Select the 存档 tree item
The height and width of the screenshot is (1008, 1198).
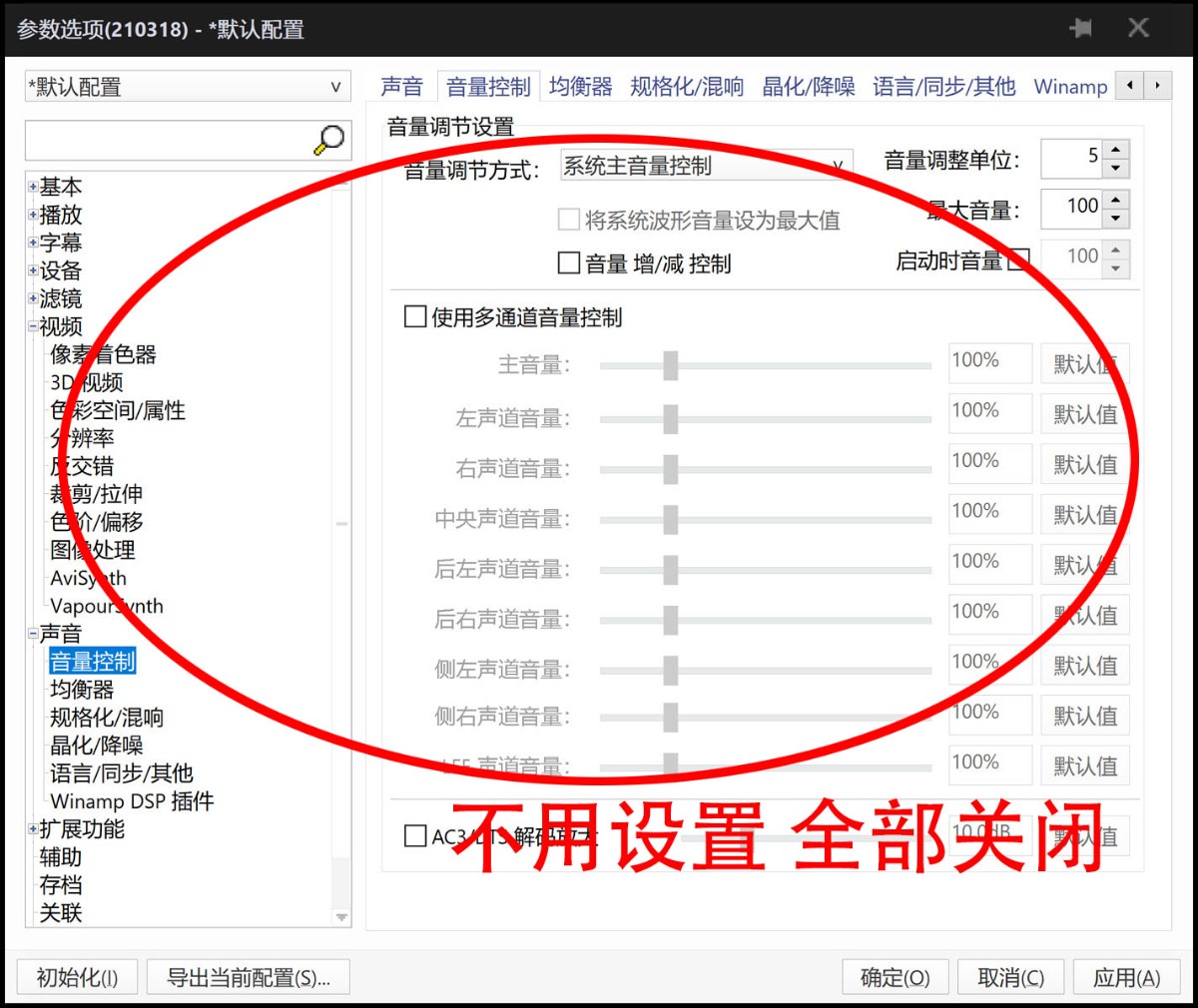tap(61, 885)
